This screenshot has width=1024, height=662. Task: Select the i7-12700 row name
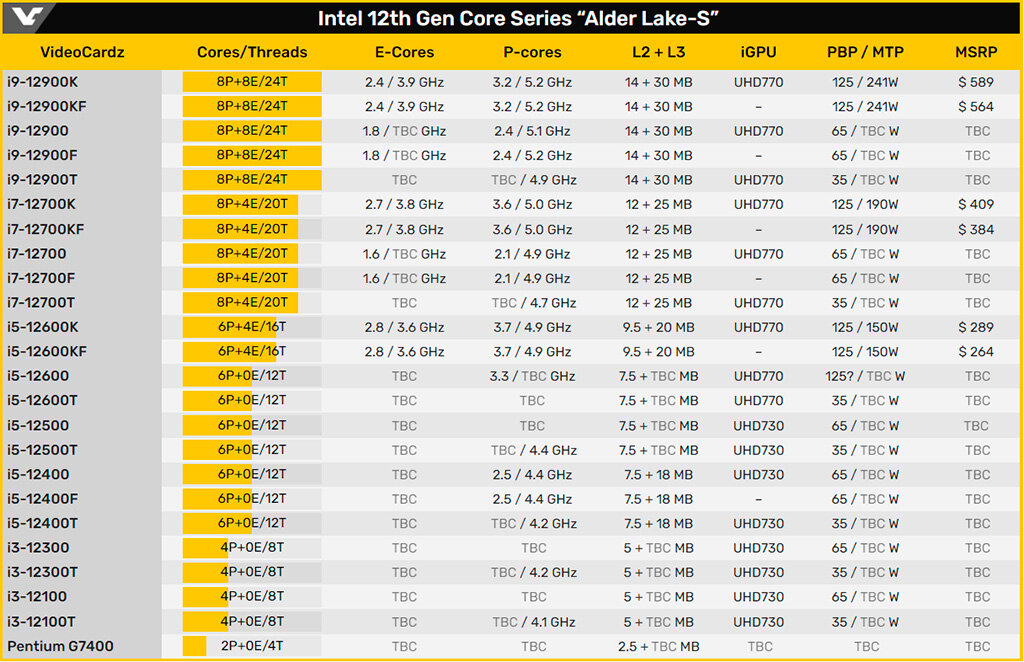click(37, 254)
